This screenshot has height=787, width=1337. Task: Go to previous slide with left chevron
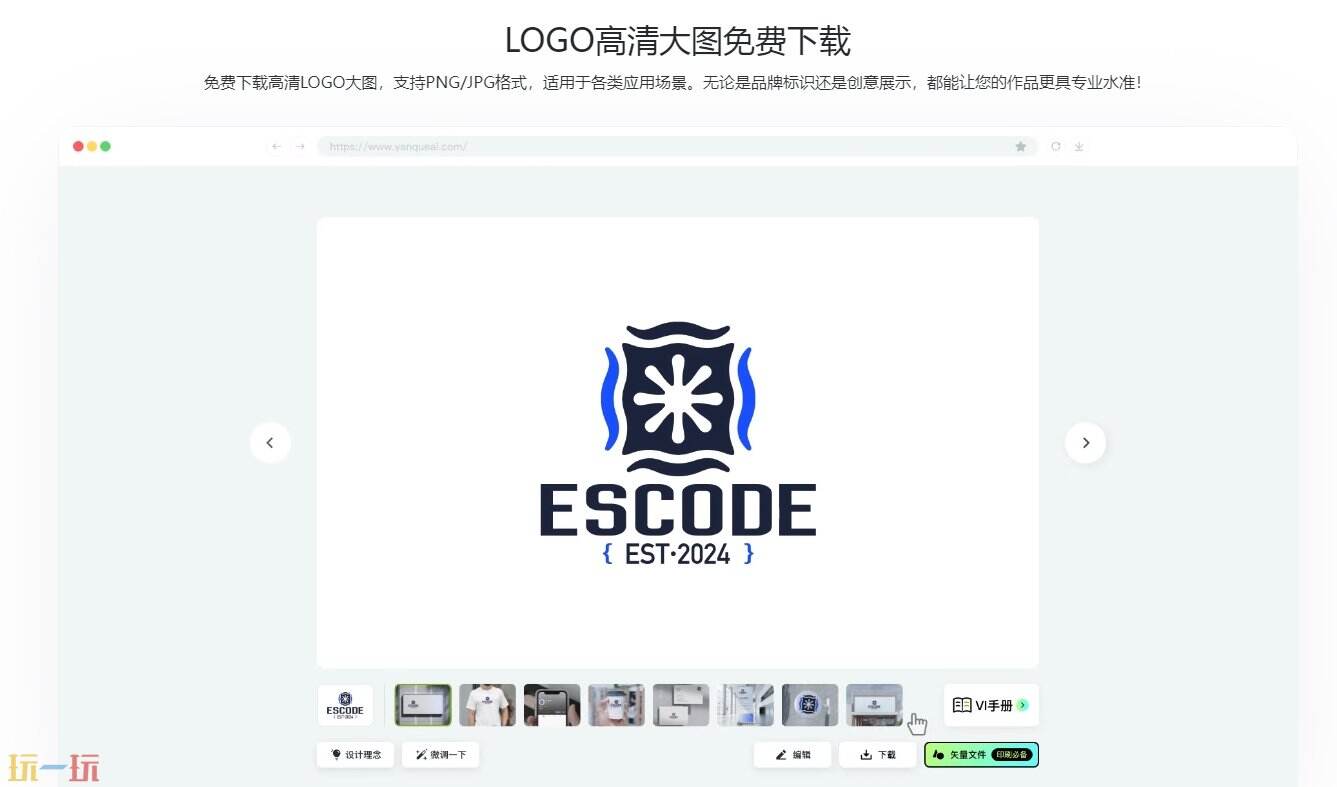click(x=270, y=442)
